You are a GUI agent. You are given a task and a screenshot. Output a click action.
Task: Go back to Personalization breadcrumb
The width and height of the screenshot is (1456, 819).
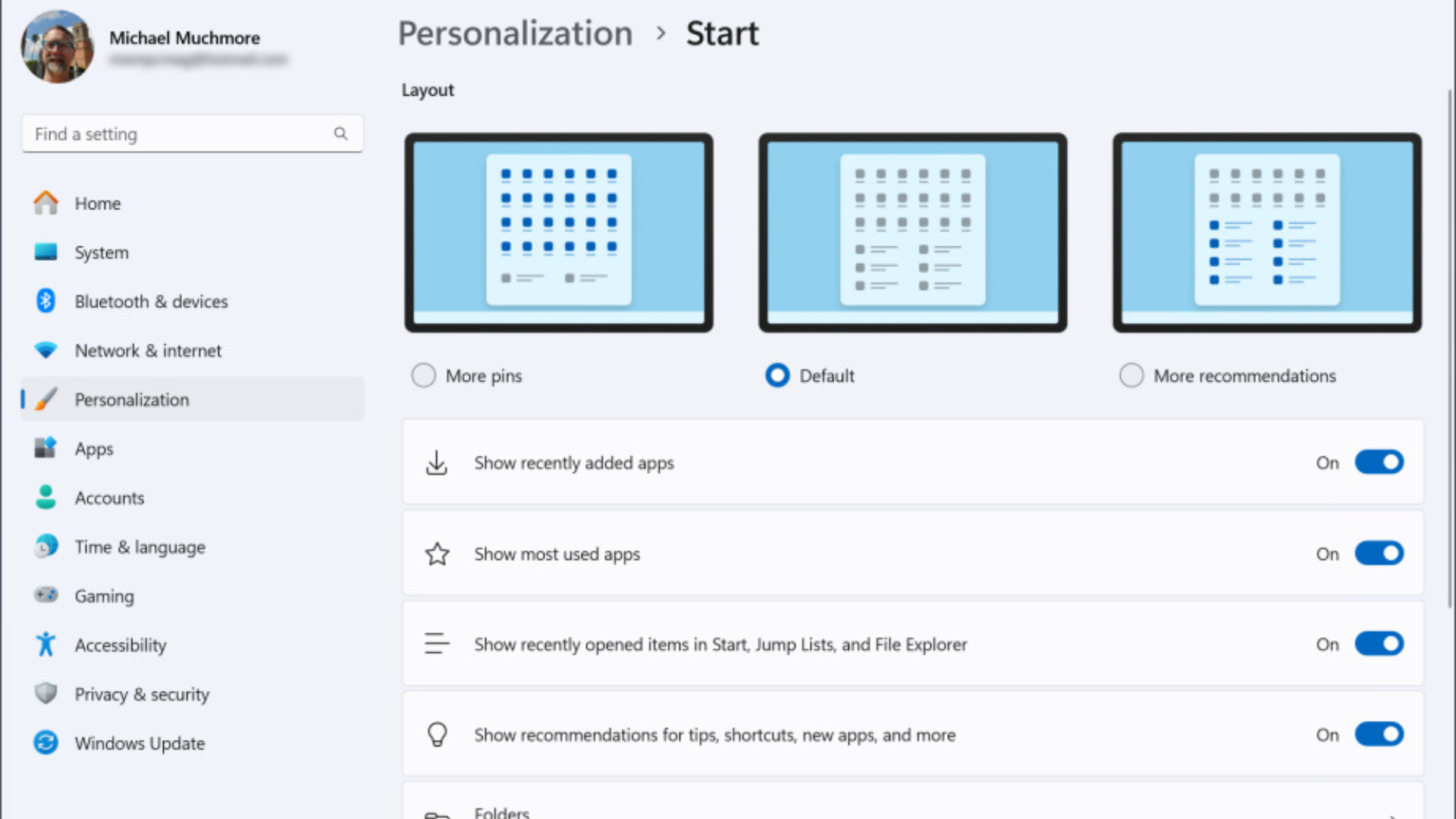point(515,33)
